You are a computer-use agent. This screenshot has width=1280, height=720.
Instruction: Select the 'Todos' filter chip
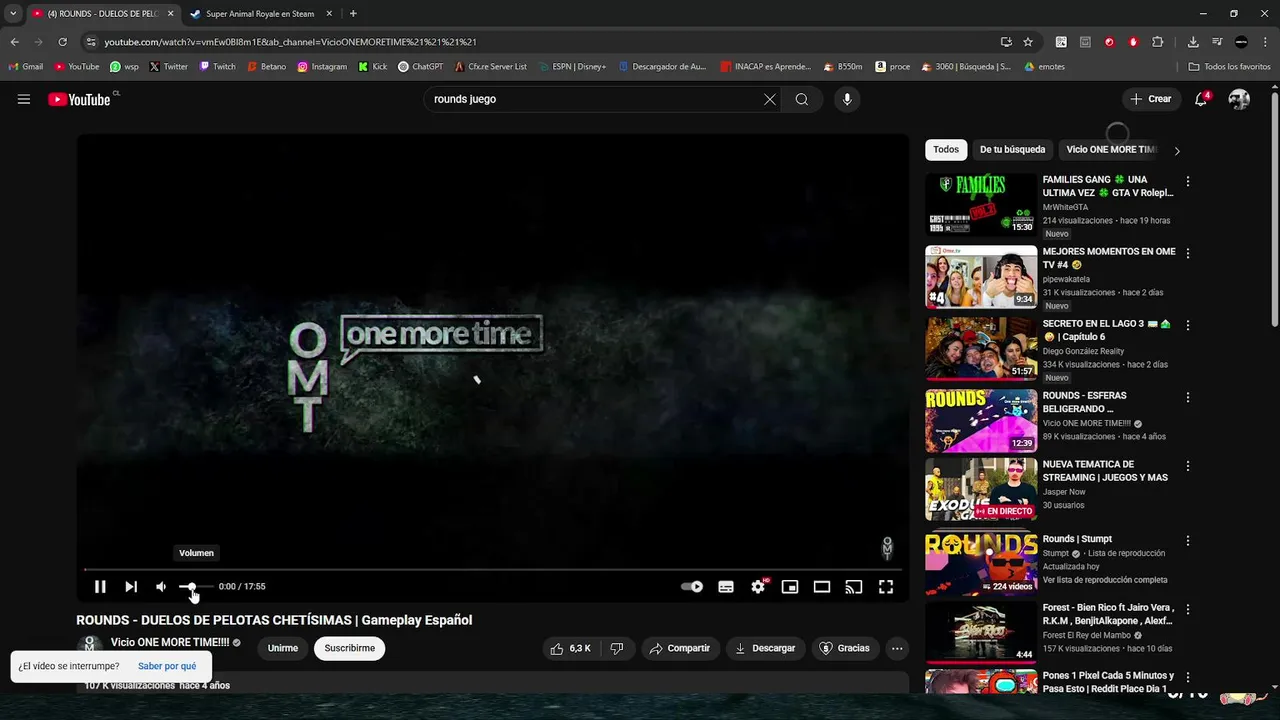point(946,150)
